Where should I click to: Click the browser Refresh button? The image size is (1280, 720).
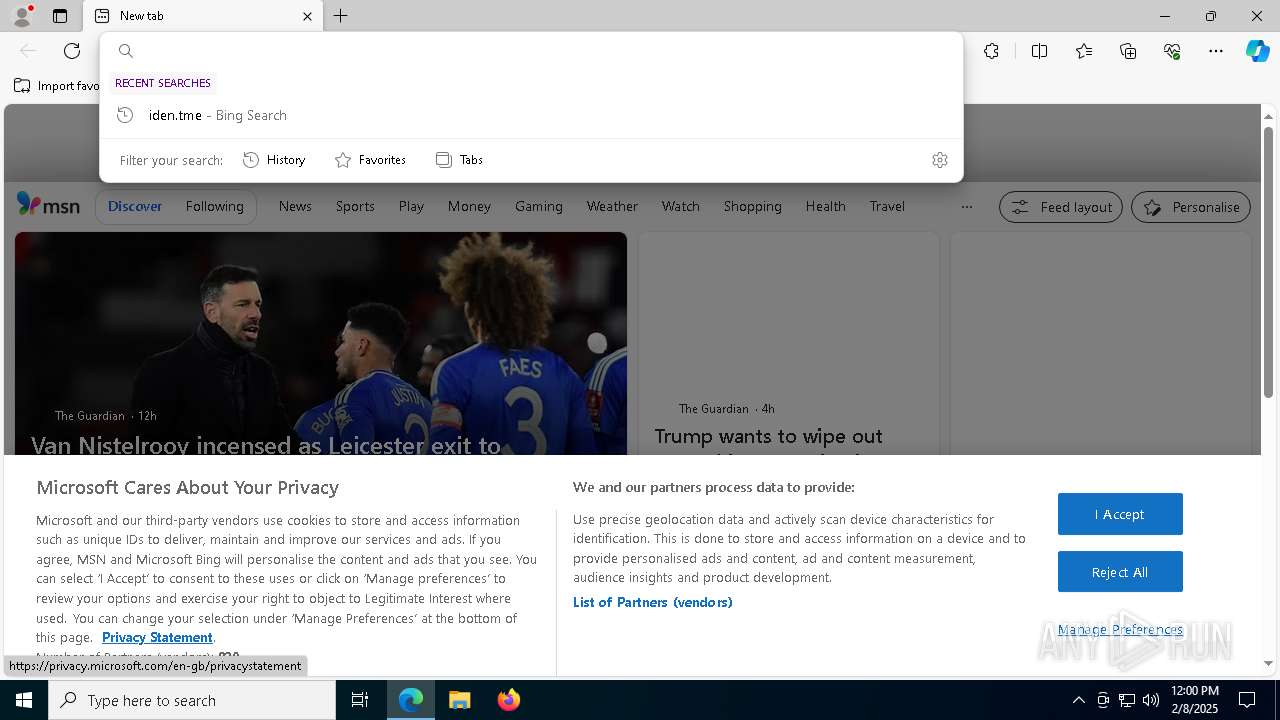[72, 51]
